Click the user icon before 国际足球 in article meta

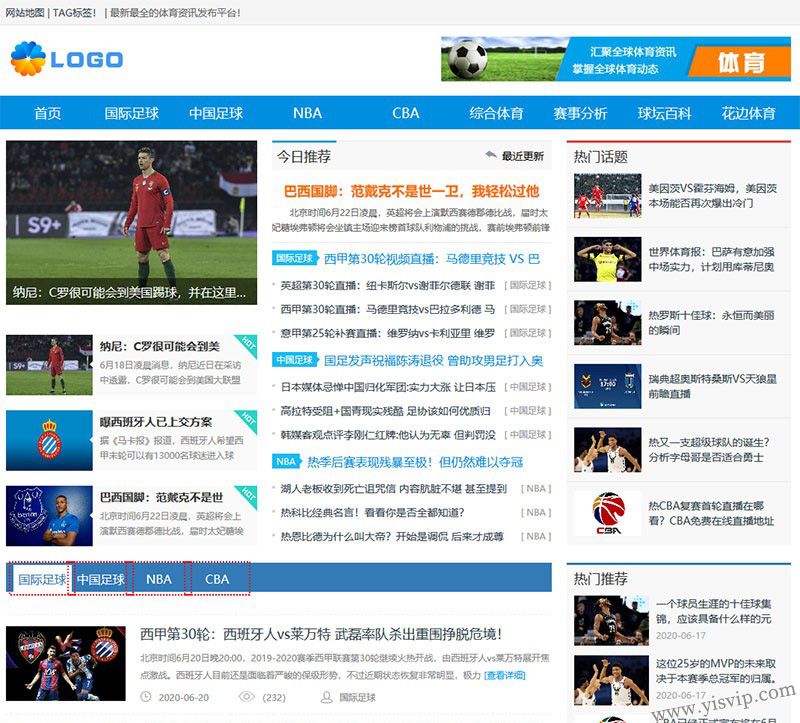point(326,697)
